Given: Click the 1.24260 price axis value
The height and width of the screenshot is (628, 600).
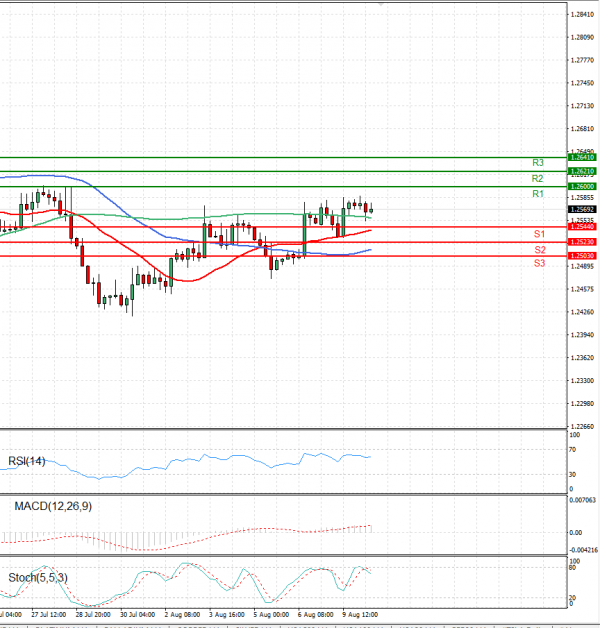Looking at the screenshot, I should coord(582,312).
